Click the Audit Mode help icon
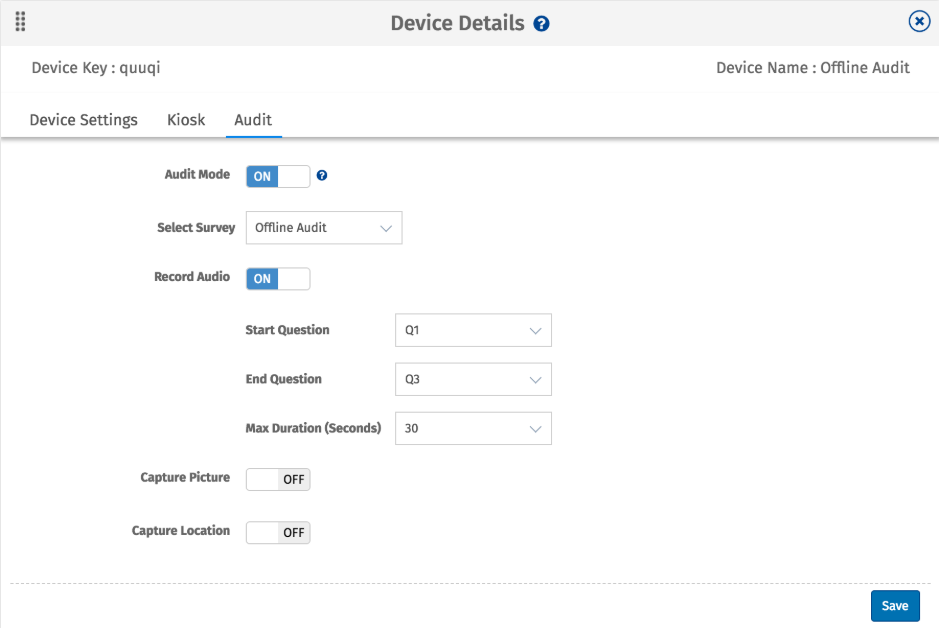 [321, 175]
